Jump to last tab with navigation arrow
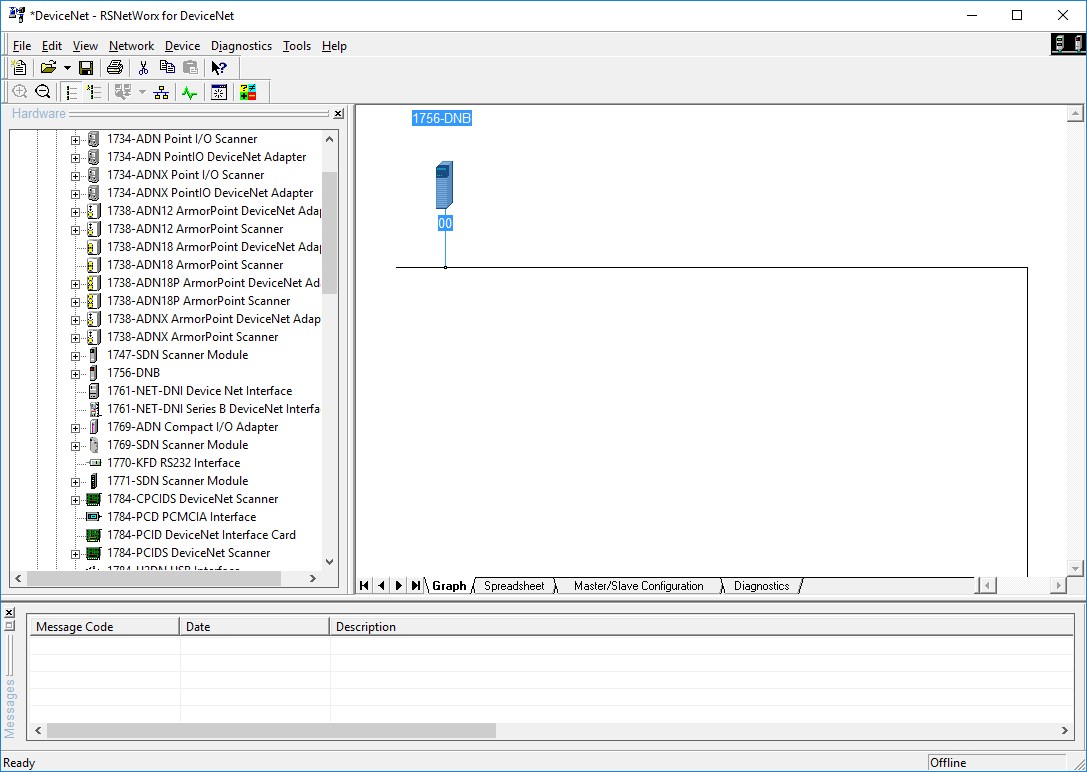This screenshot has height=772, width=1087. [415, 586]
